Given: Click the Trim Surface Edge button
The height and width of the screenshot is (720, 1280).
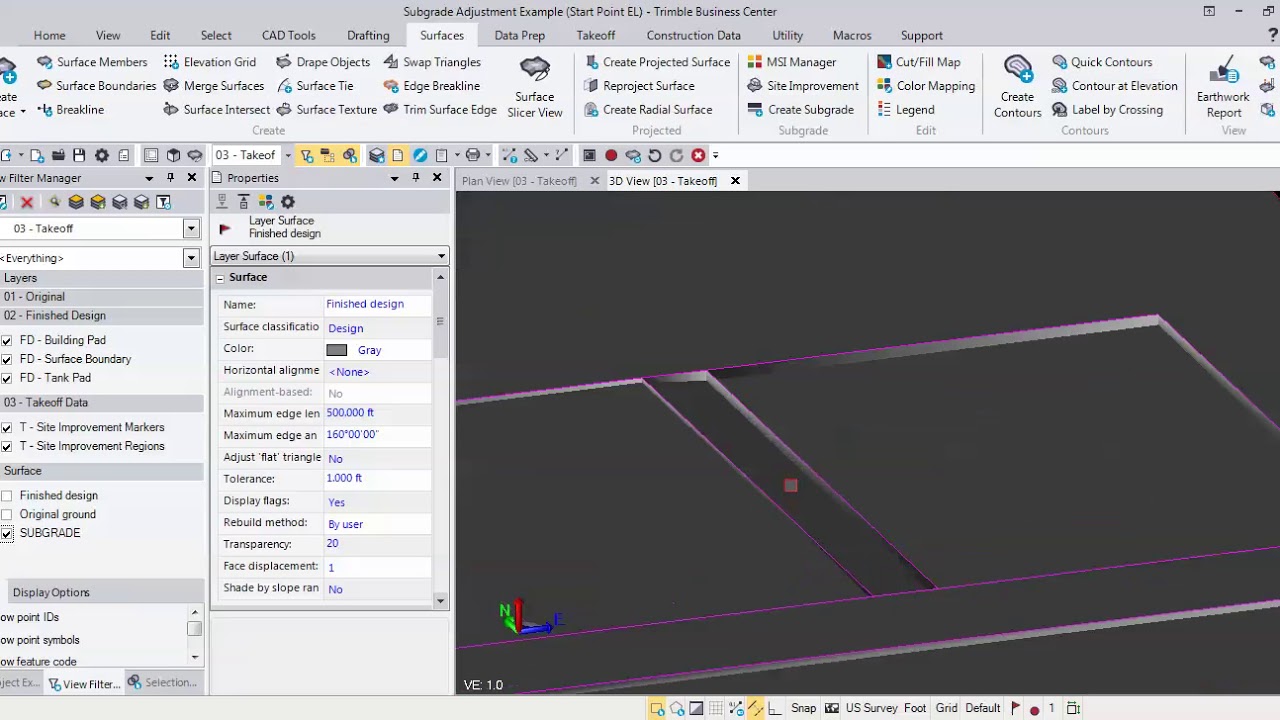Looking at the screenshot, I should 440,110.
